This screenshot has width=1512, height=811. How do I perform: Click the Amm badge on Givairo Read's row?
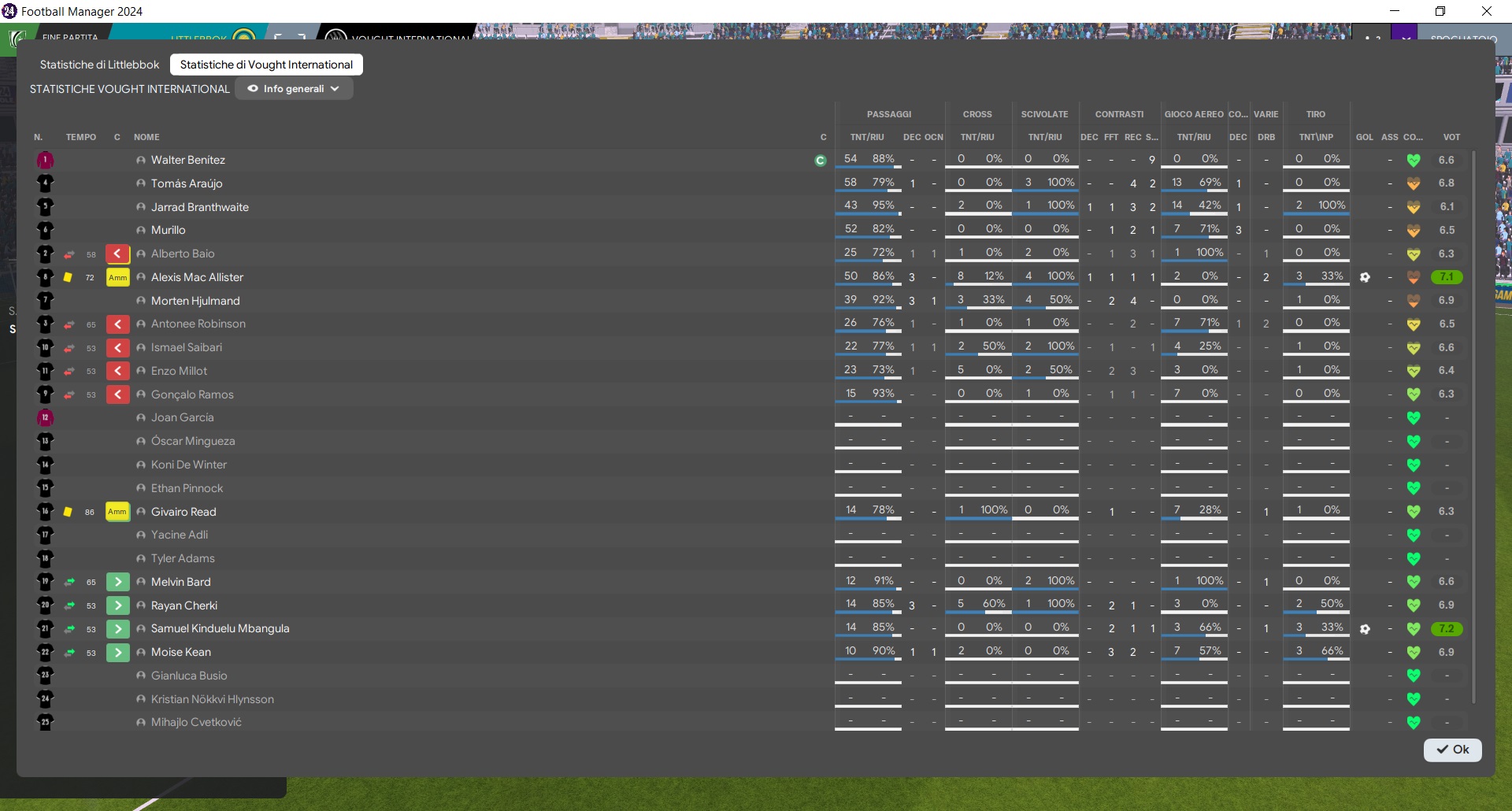[x=117, y=512]
